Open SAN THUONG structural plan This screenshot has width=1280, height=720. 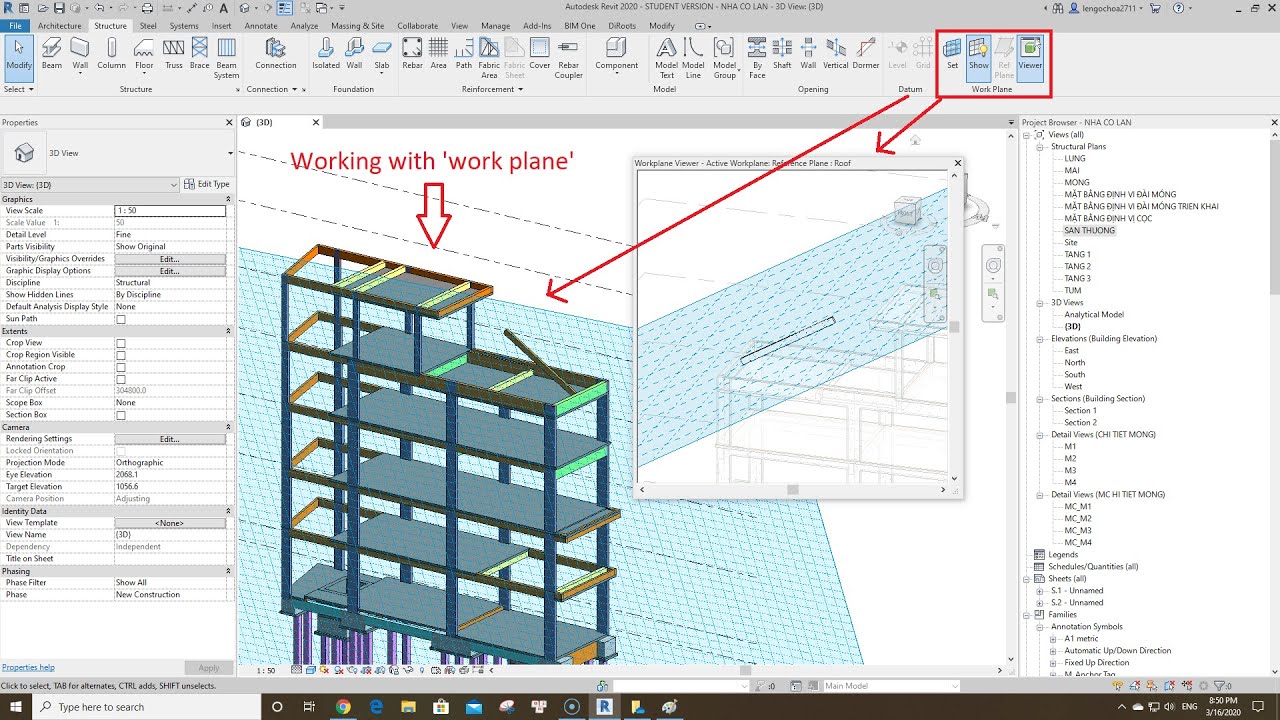1090,231
